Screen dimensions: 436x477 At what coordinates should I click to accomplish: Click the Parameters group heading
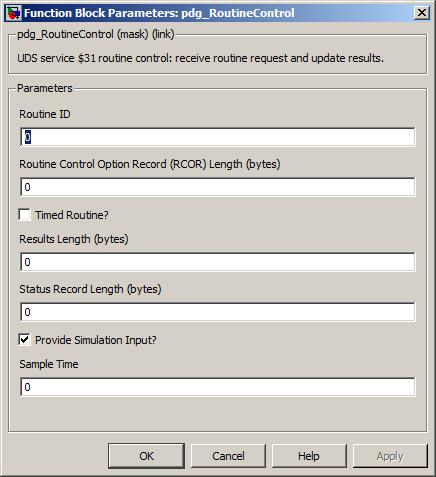tap(45, 88)
